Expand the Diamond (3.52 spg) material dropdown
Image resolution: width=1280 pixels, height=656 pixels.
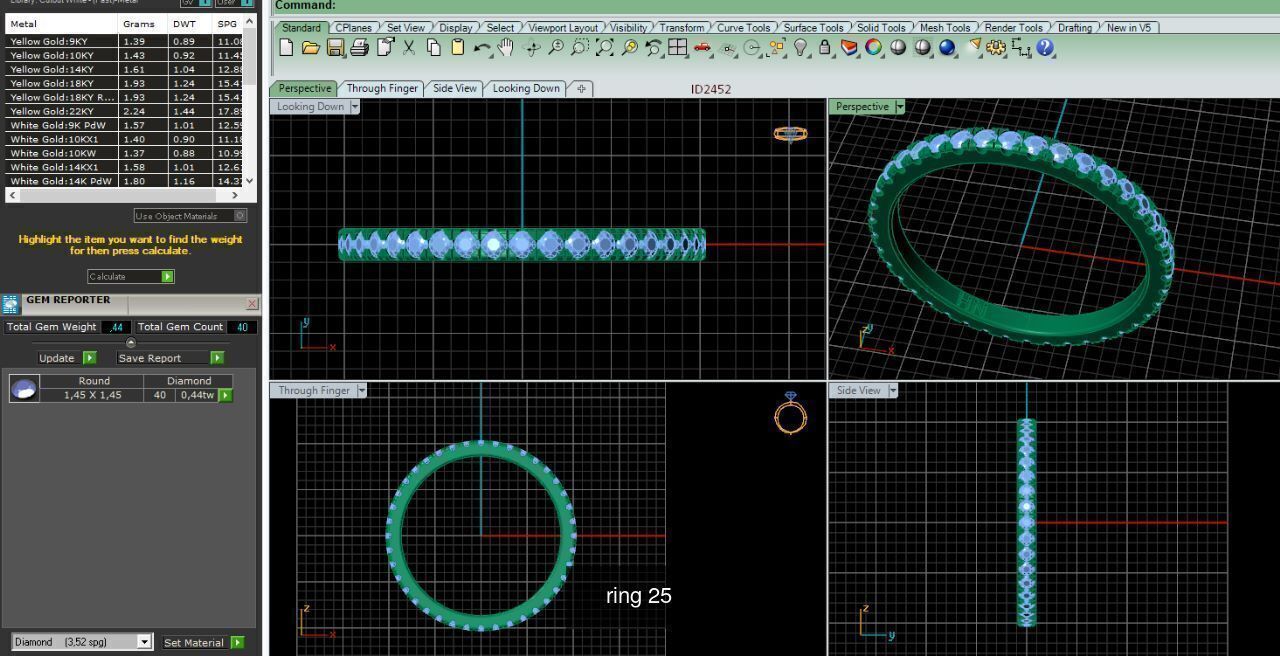pos(144,642)
